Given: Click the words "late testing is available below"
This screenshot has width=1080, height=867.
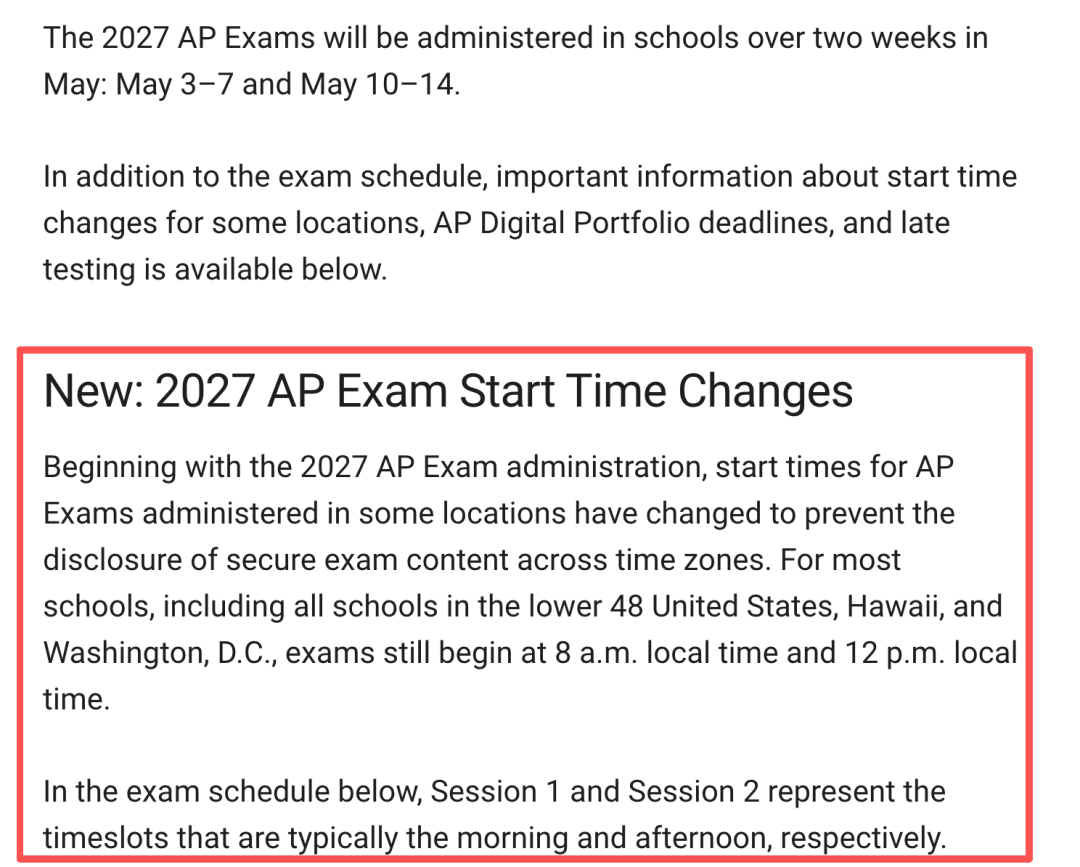Looking at the screenshot, I should pyautogui.click(x=497, y=246).
